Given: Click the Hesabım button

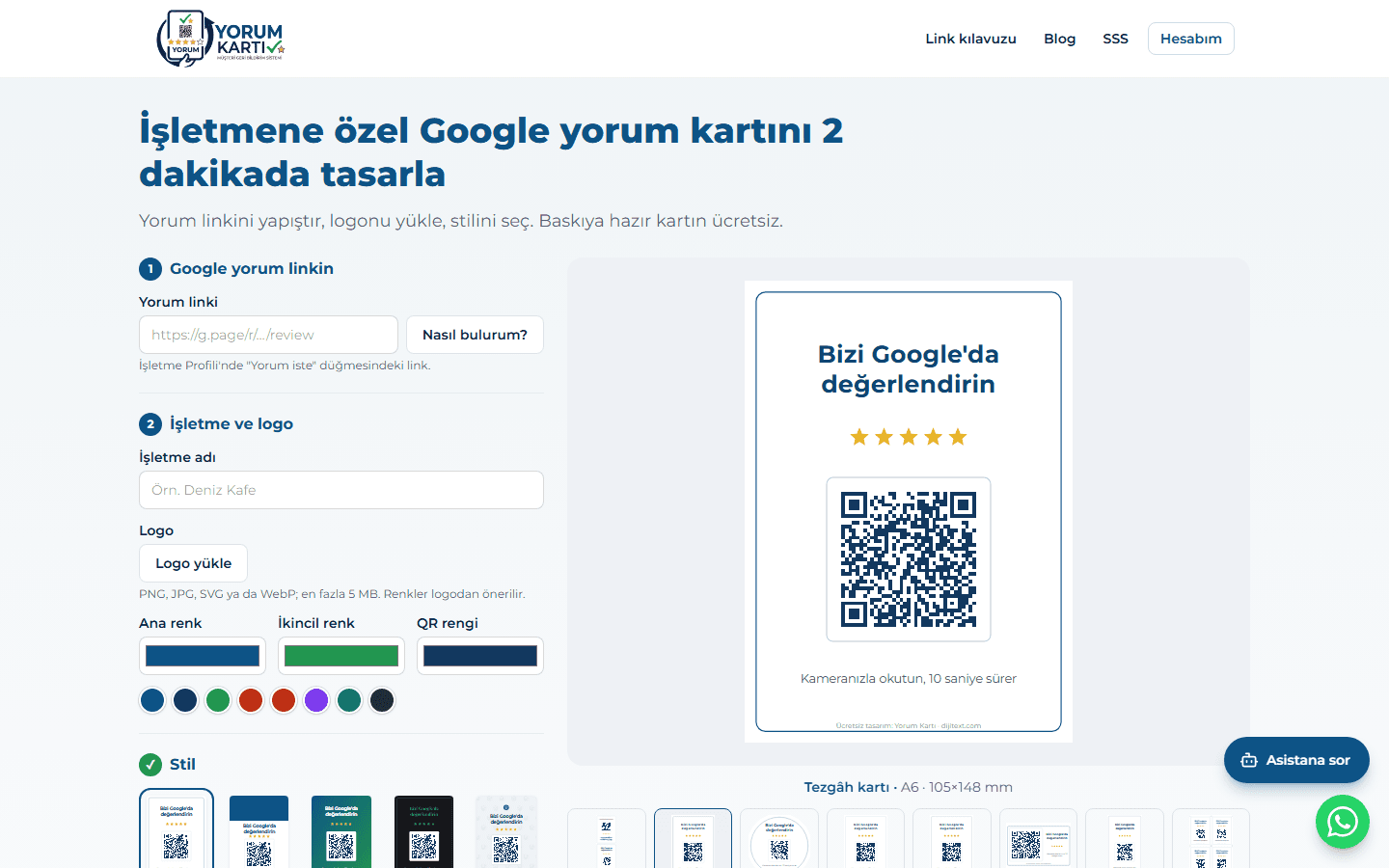Looking at the screenshot, I should 1190,39.
